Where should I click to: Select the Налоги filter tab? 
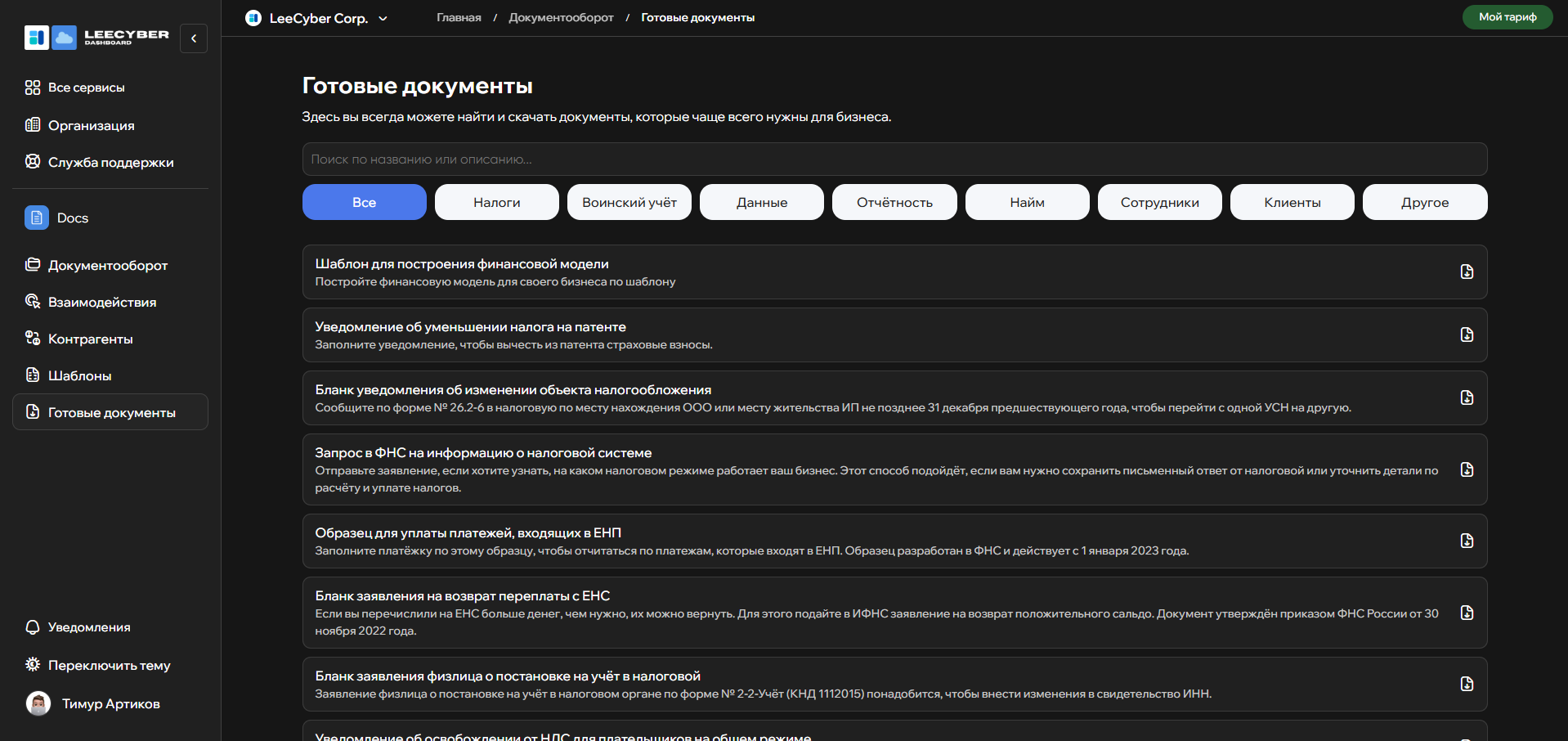coord(496,202)
